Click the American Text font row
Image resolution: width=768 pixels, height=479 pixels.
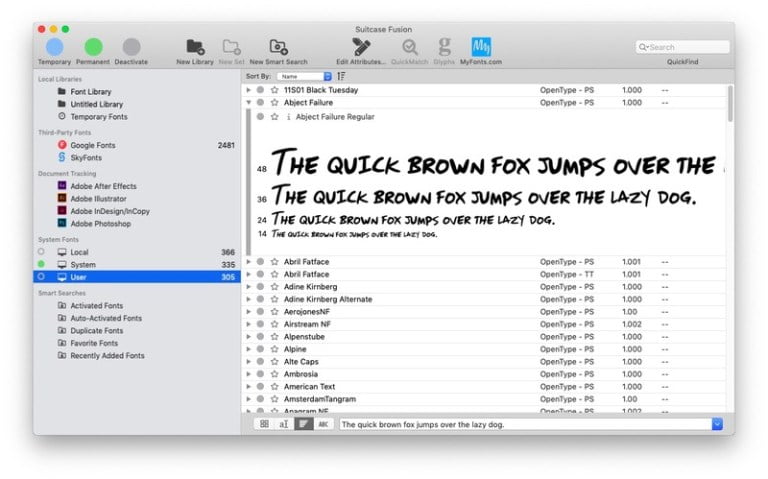point(484,387)
